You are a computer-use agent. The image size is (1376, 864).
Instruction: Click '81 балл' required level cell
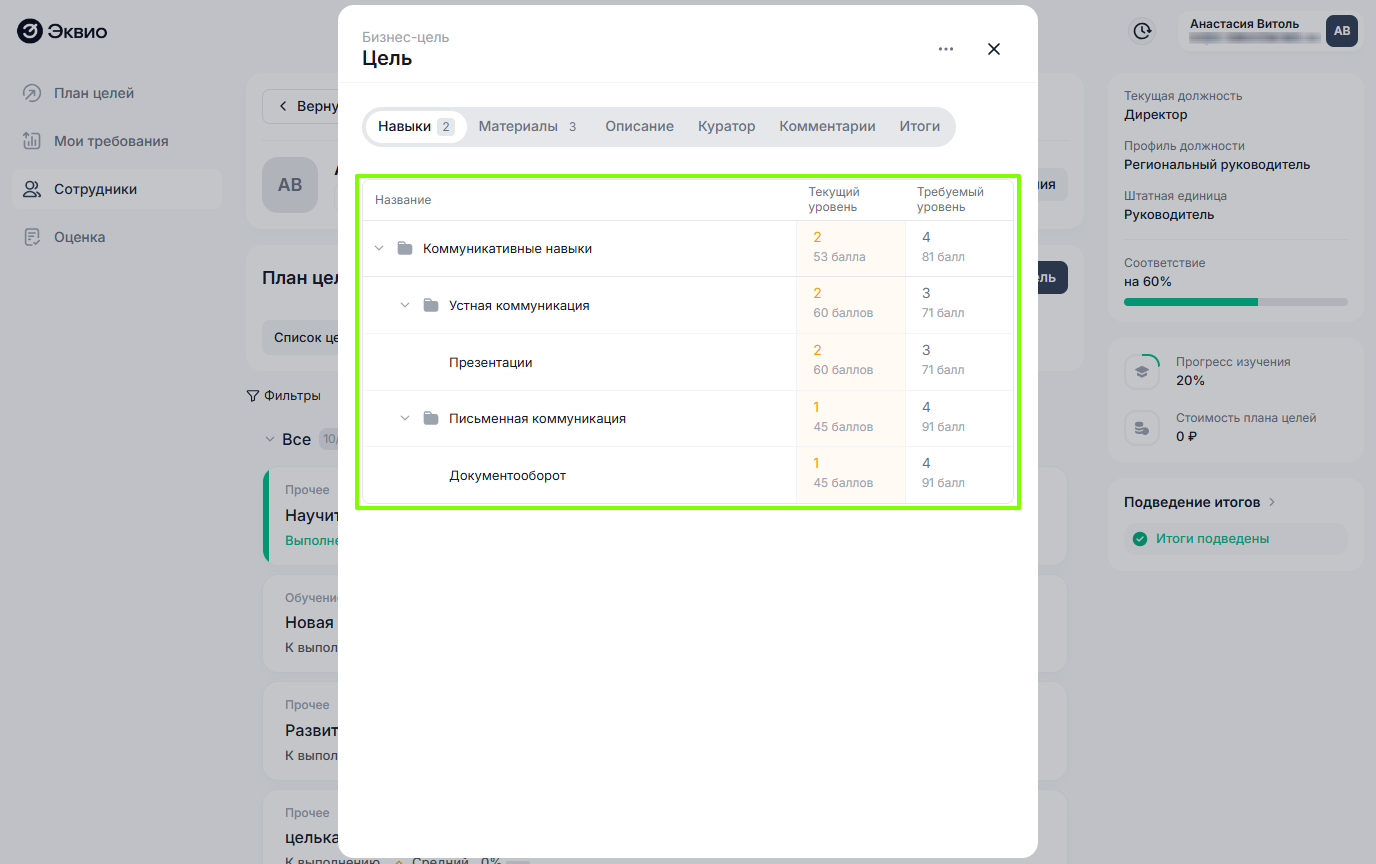(x=959, y=248)
